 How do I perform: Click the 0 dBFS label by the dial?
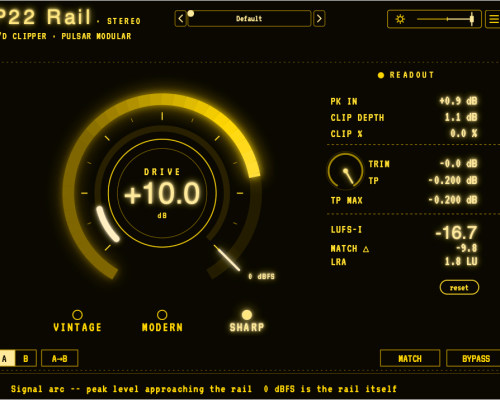[x=261, y=276]
